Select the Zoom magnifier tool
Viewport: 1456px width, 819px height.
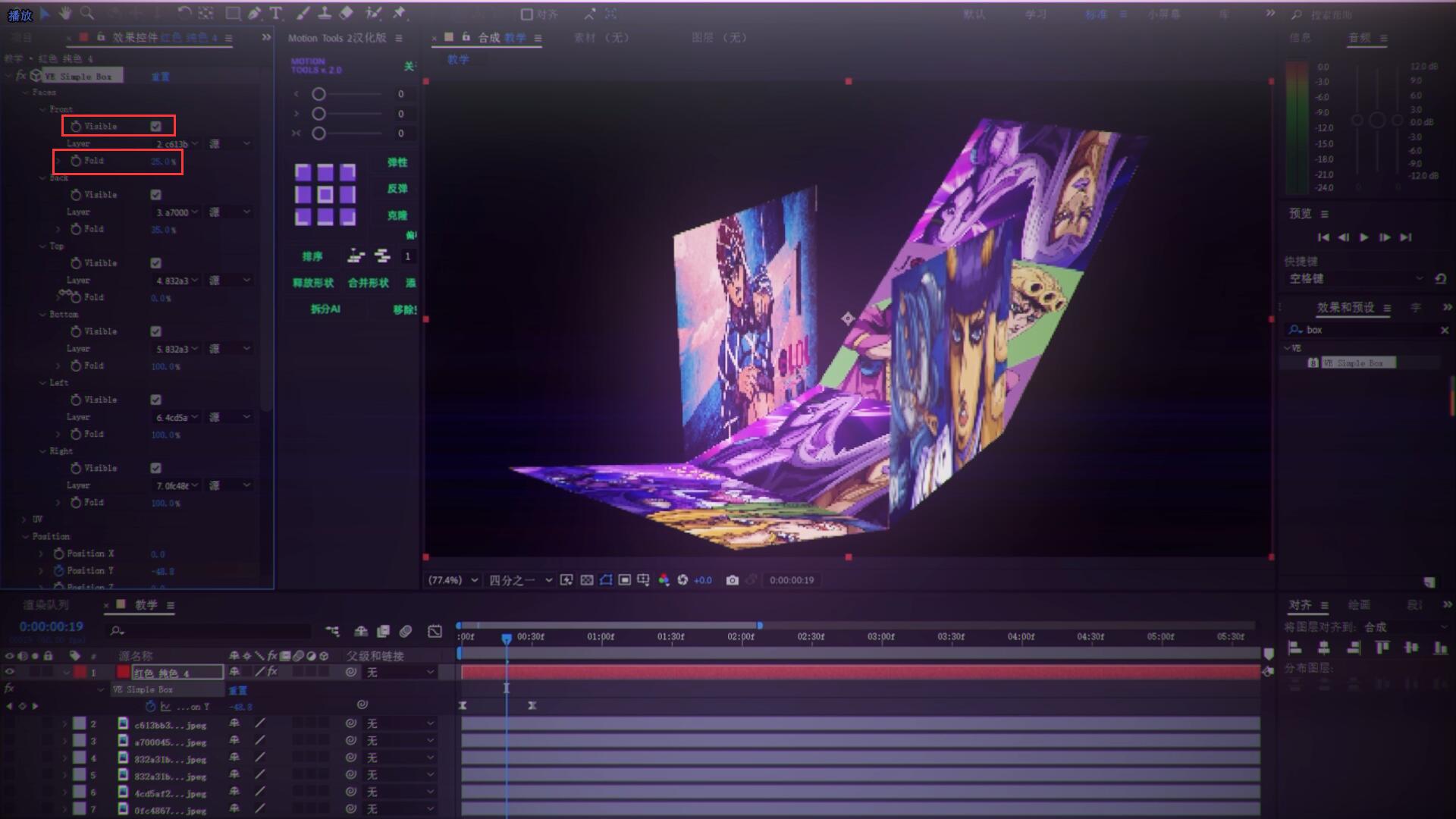click(87, 13)
